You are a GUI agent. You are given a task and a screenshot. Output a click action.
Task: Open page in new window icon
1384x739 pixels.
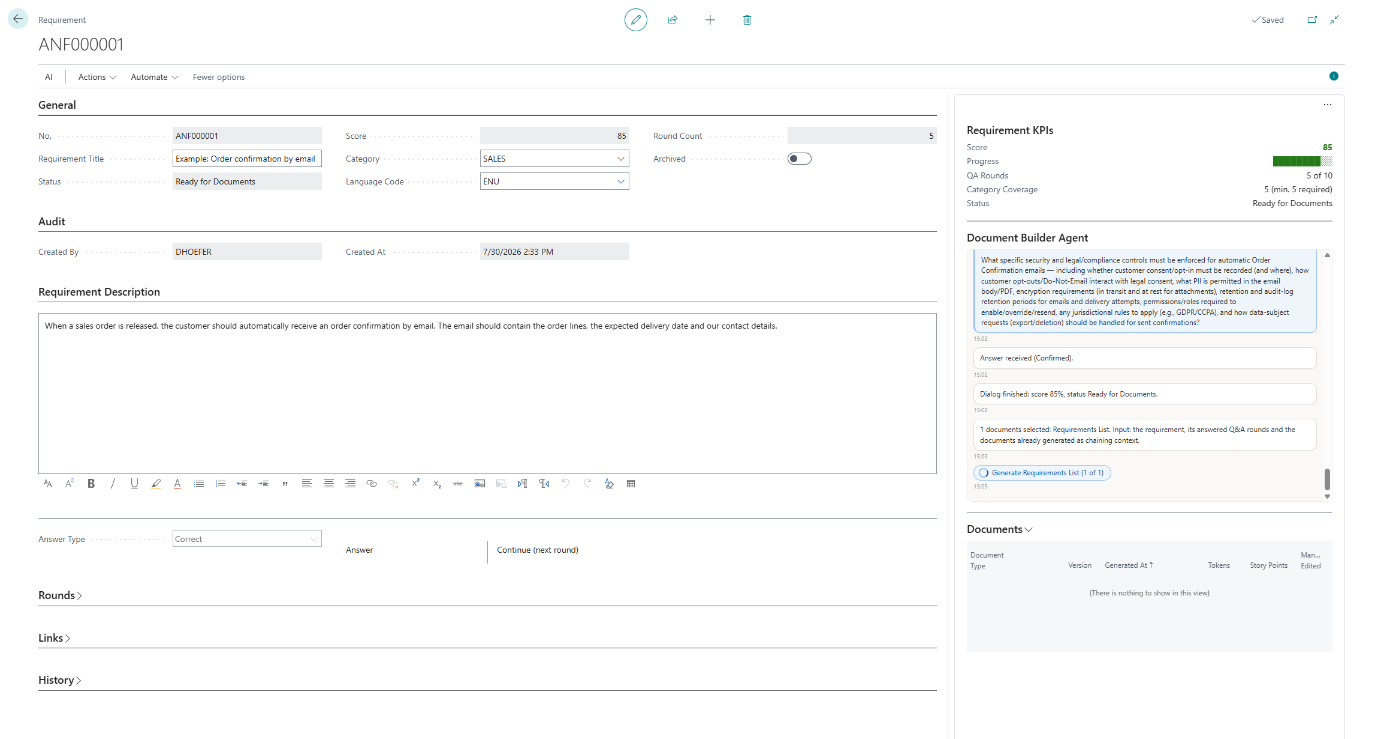tap(1312, 20)
